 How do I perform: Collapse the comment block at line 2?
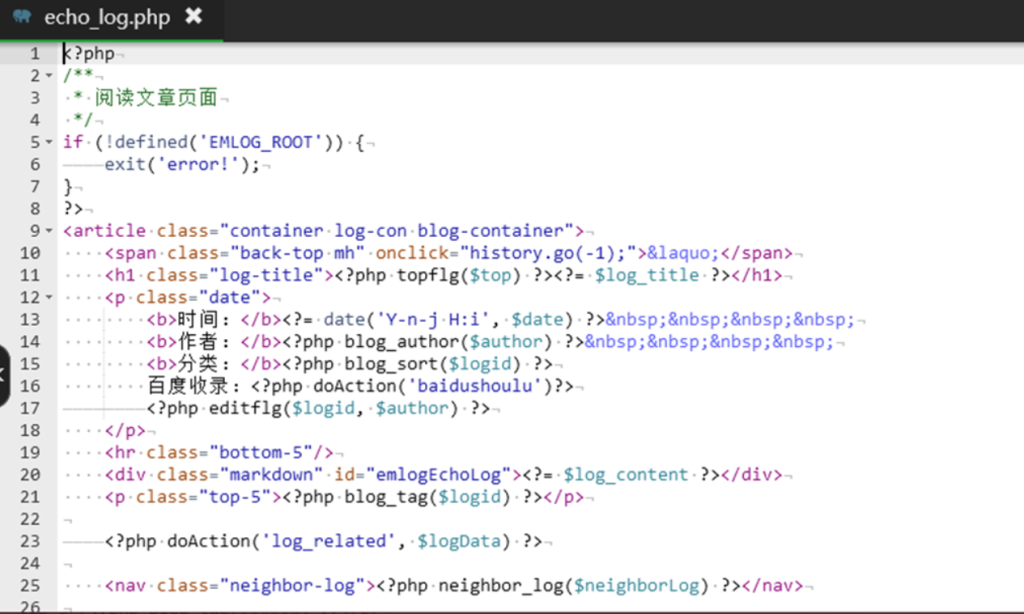point(49,76)
